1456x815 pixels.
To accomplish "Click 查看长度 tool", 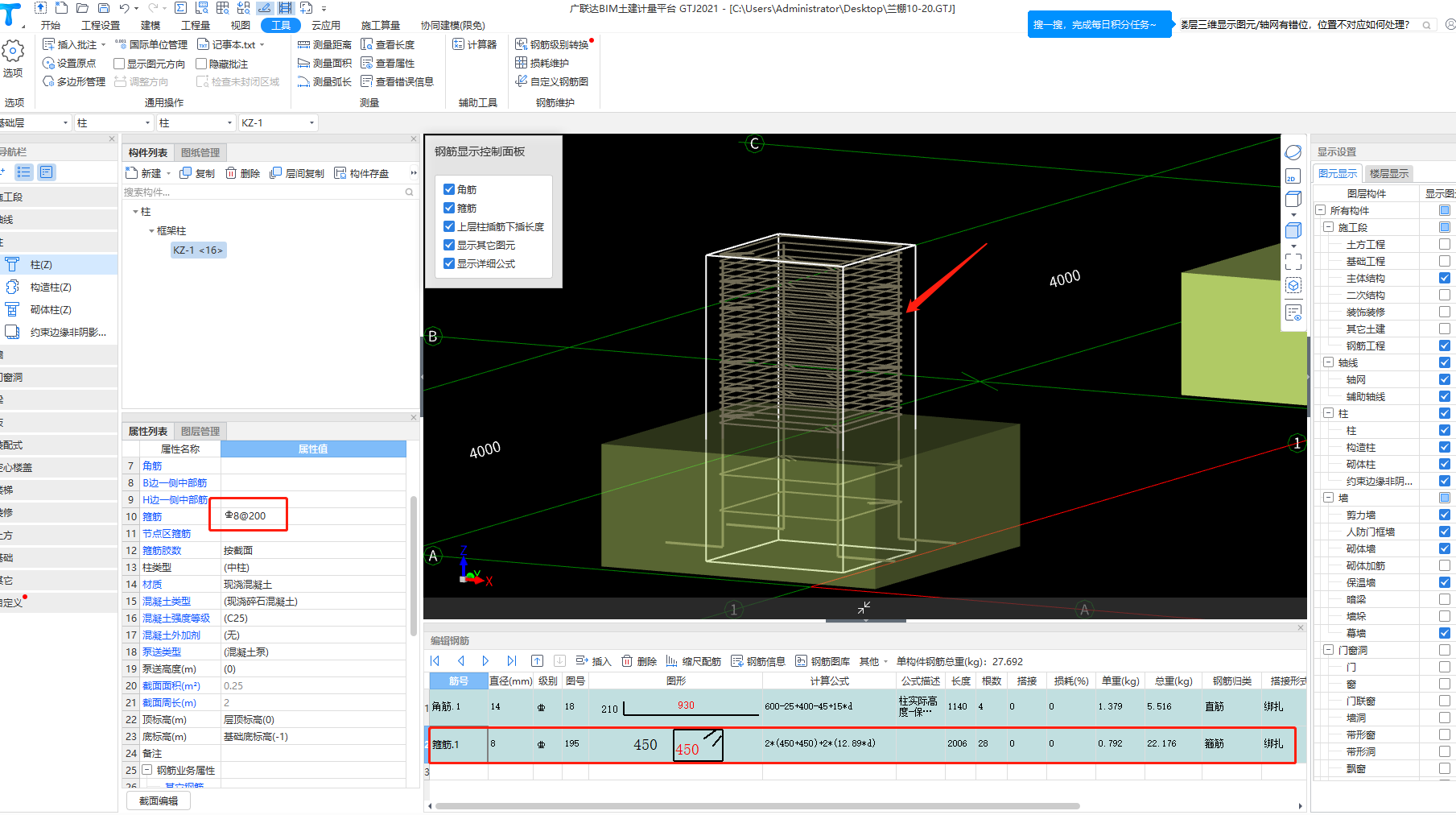I will tap(388, 44).
